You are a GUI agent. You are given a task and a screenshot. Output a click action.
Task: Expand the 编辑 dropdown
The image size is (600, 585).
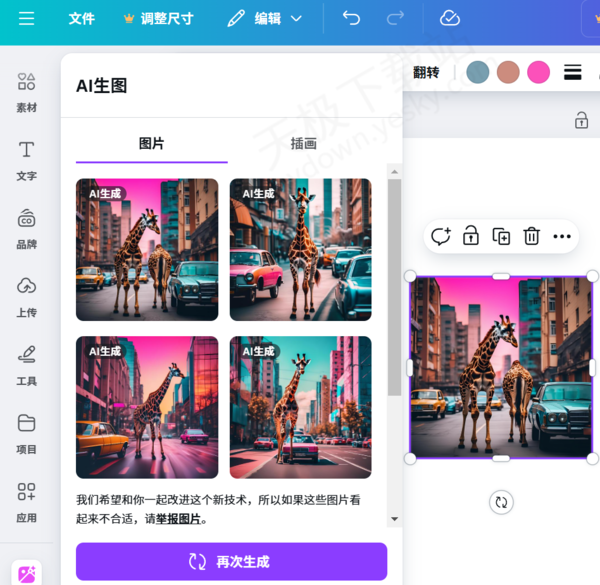265,18
